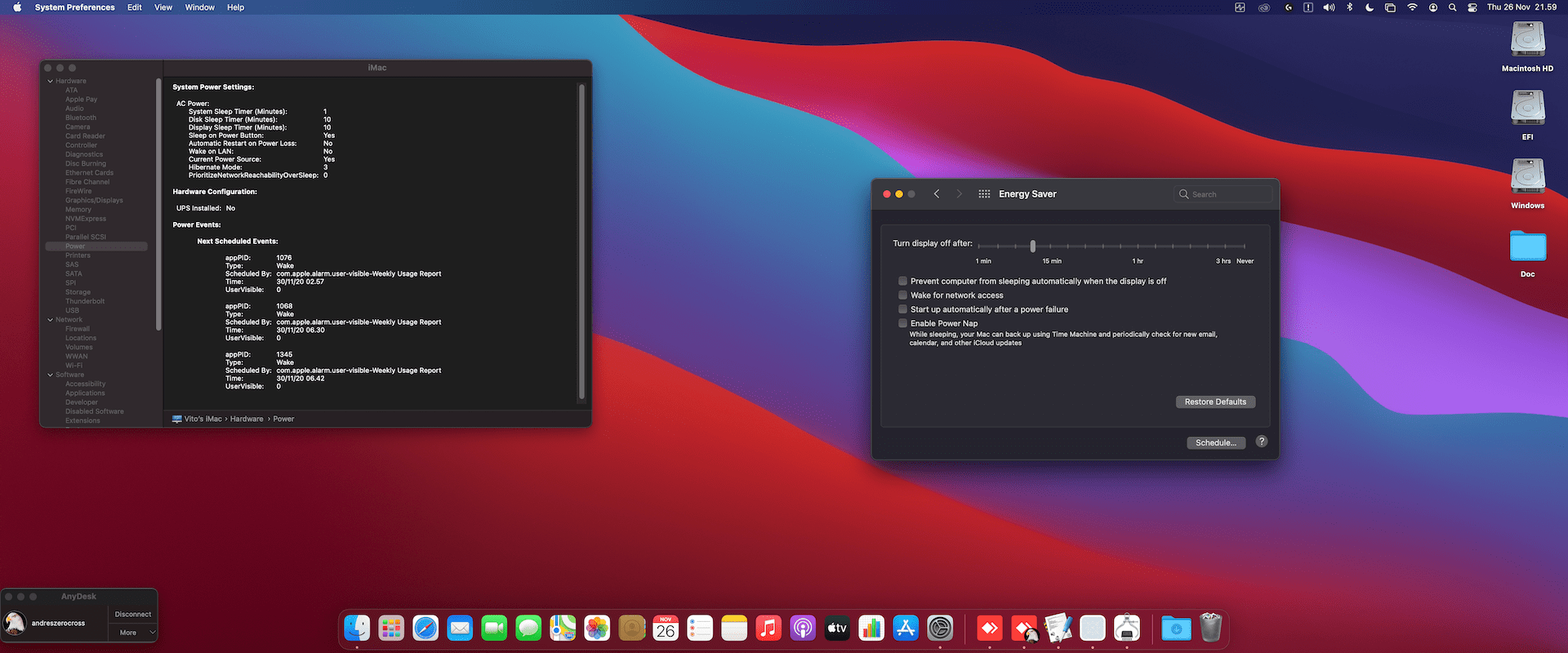1568x653 pixels.
Task: Open the Edit menu
Action: (x=135, y=7)
